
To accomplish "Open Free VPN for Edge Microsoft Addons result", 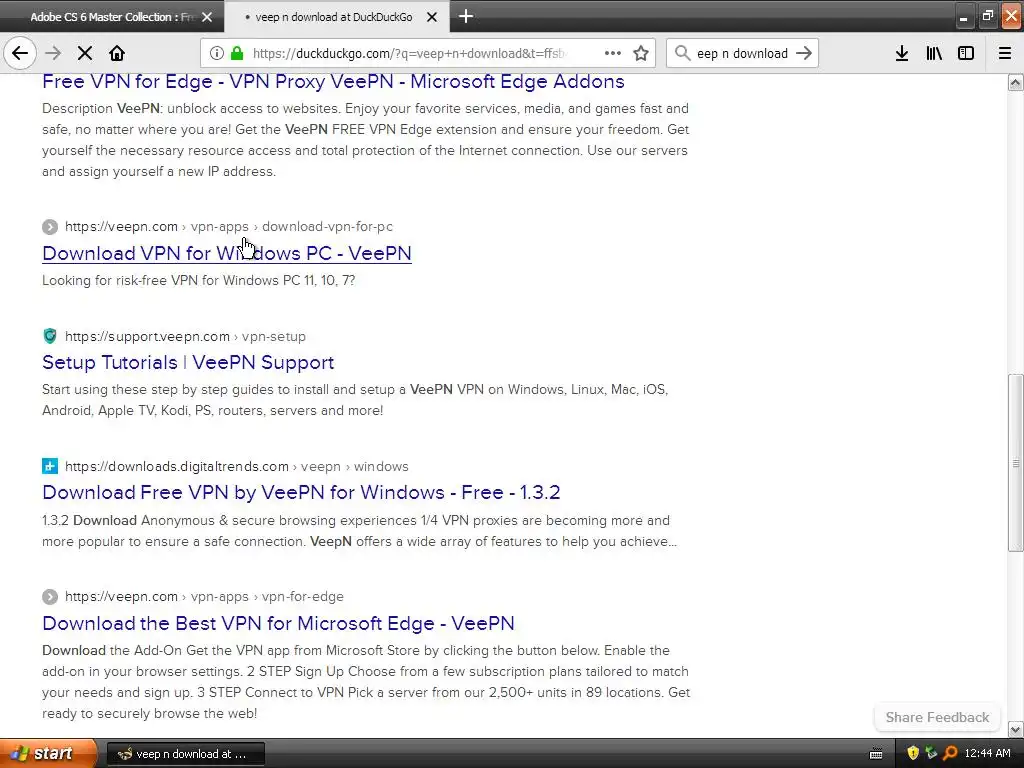I will 333,82.
